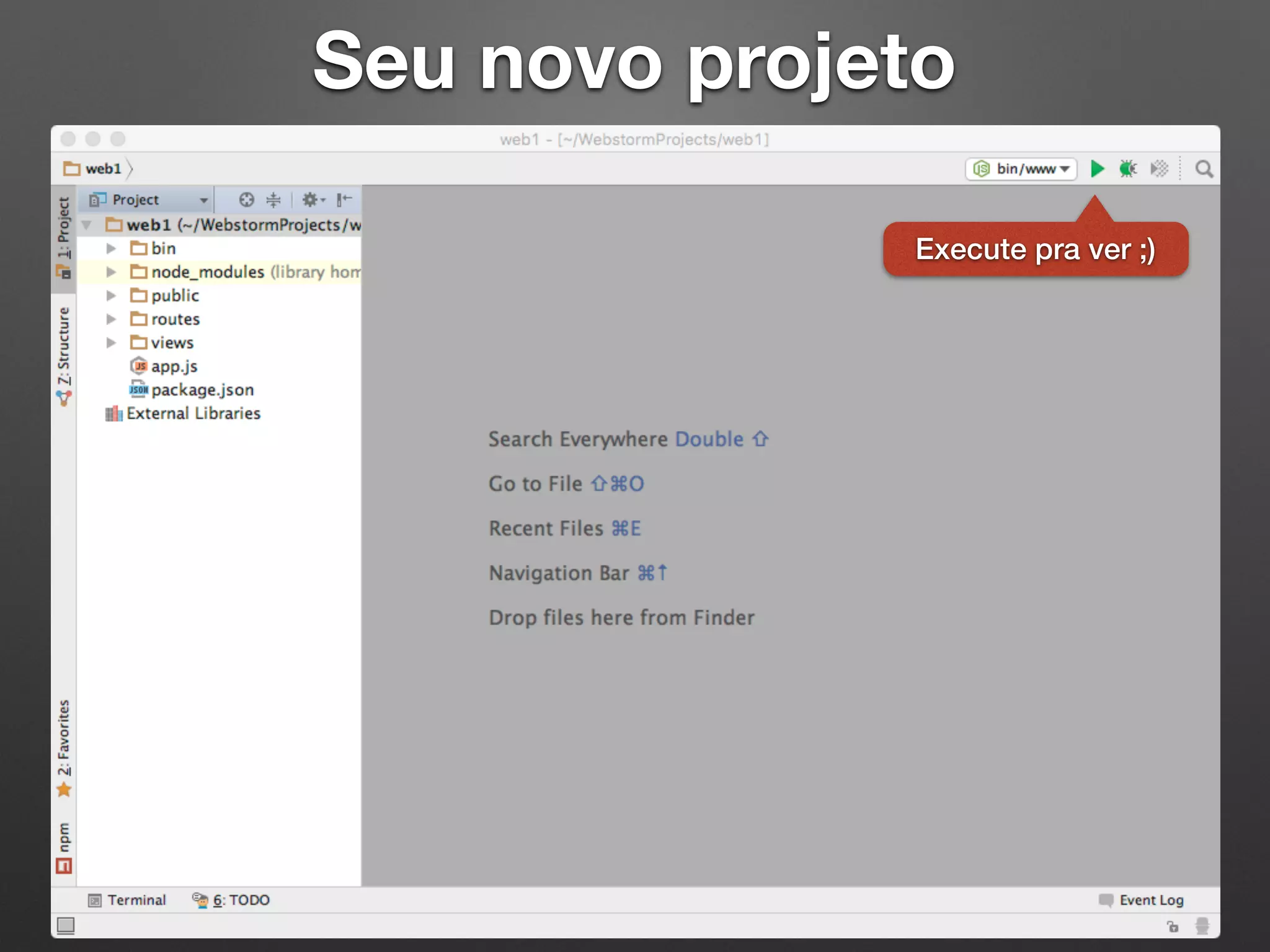Open the 6: TODO tool window
This screenshot has height=952, width=1270.
[231, 900]
